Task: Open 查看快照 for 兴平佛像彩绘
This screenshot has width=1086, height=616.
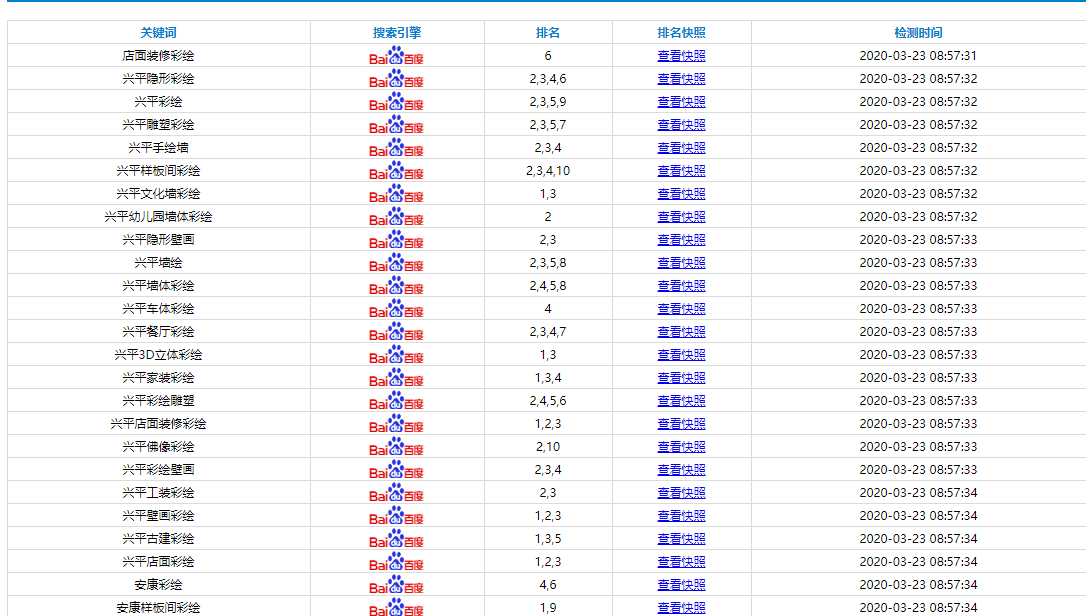Action: (682, 446)
